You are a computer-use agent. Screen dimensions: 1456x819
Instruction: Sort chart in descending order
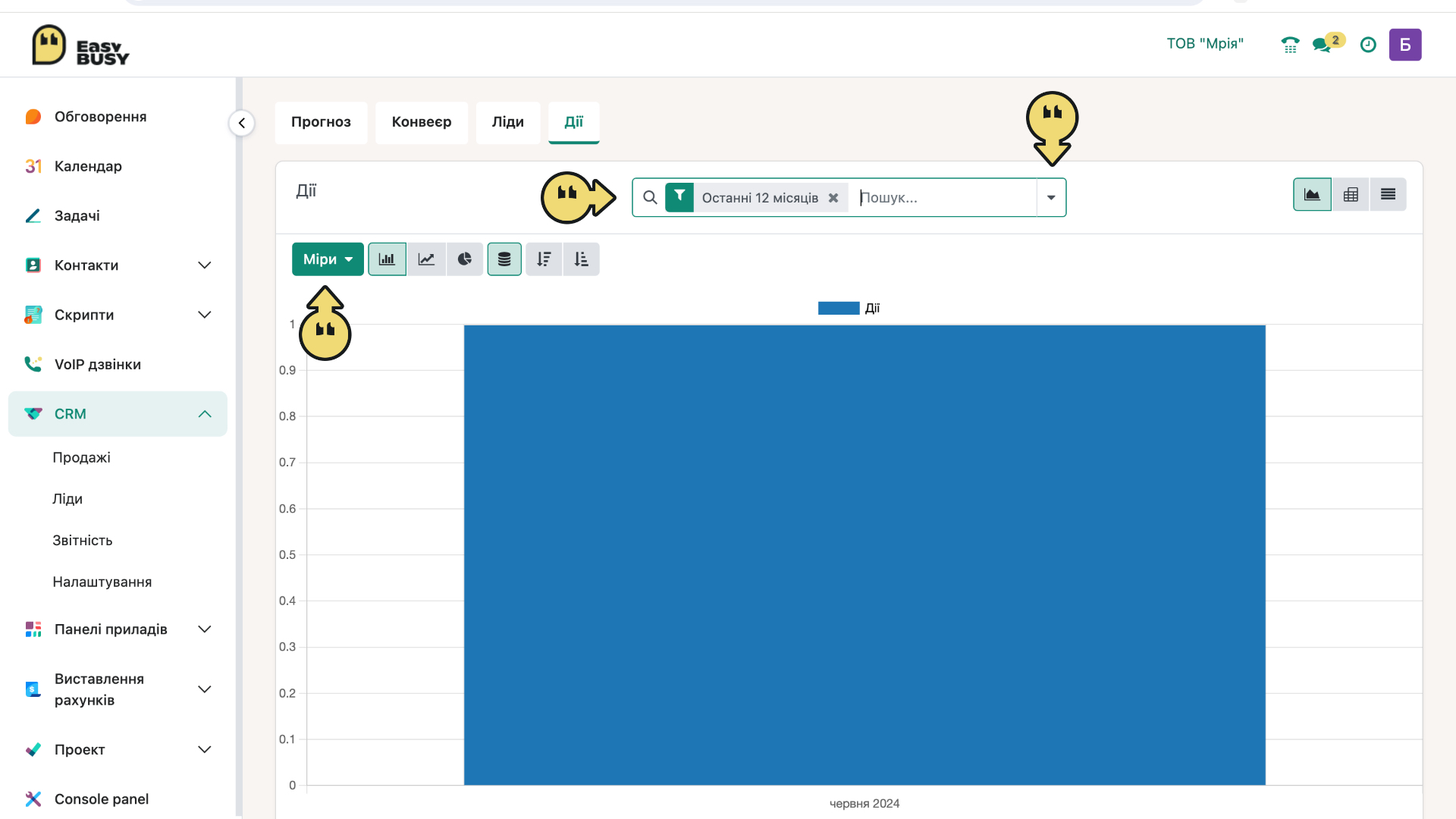(x=544, y=259)
